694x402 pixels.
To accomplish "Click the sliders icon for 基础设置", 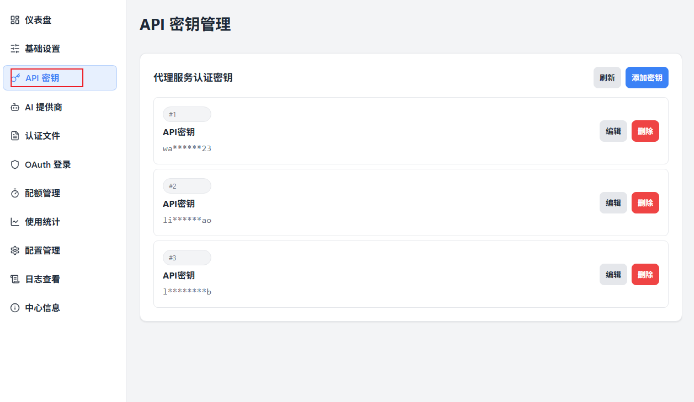I will coord(15,48).
